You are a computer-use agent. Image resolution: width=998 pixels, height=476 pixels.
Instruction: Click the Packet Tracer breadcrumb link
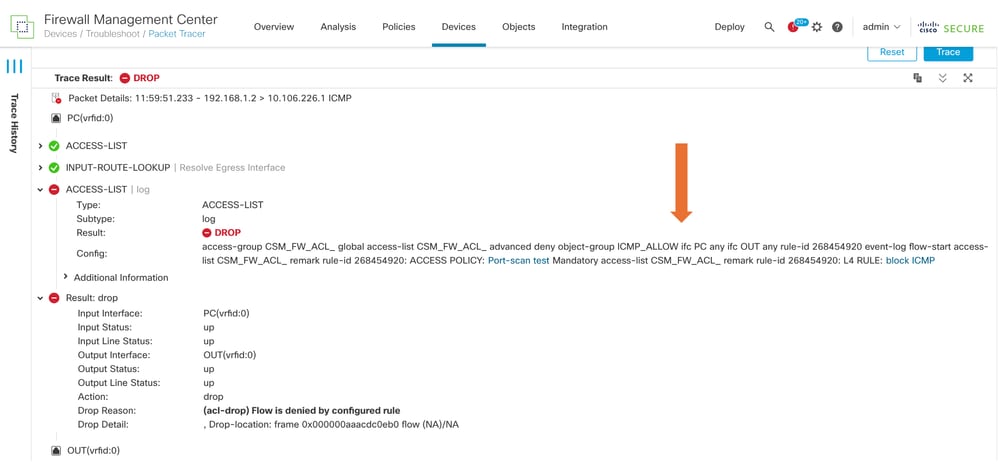pos(177,34)
